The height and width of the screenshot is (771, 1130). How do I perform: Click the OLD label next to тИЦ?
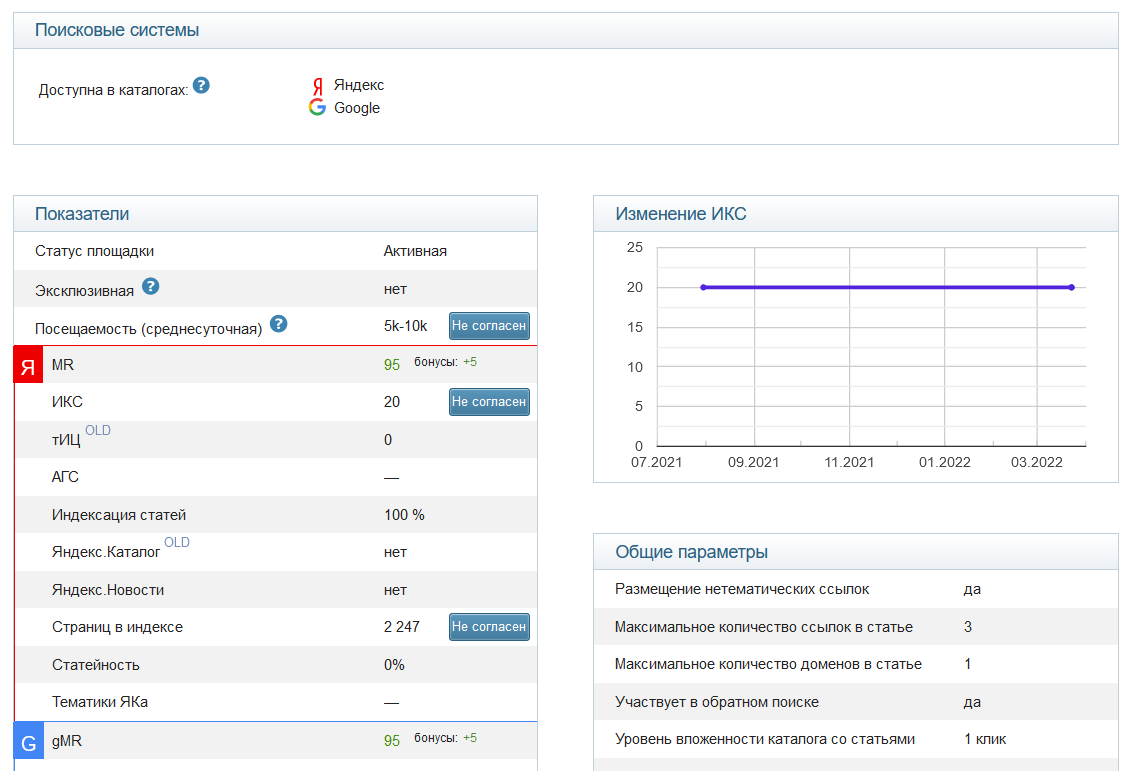coord(98,431)
